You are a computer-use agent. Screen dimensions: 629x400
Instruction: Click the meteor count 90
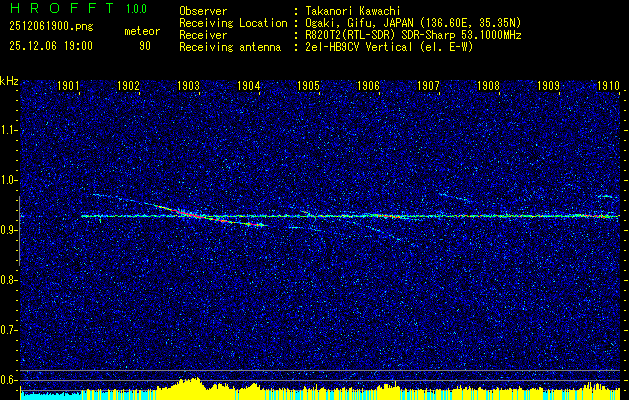click(x=145, y=46)
